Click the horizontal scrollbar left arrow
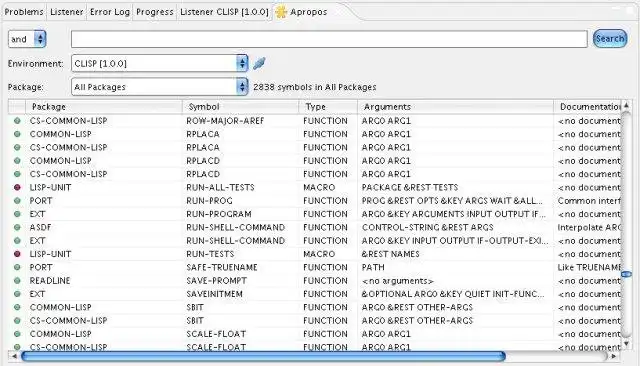The width and height of the screenshot is (640, 366). point(14,356)
